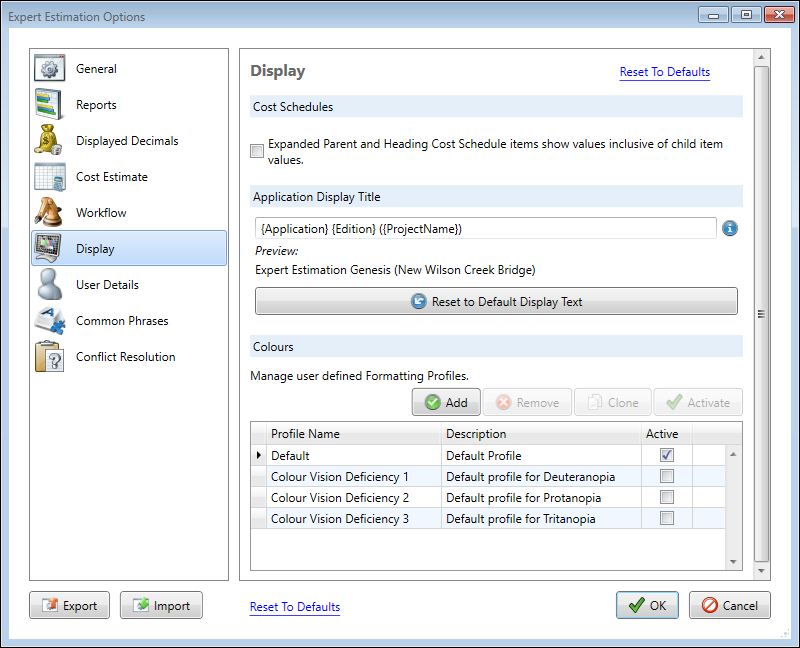
Task: Click the User Details person icon
Action: point(50,285)
